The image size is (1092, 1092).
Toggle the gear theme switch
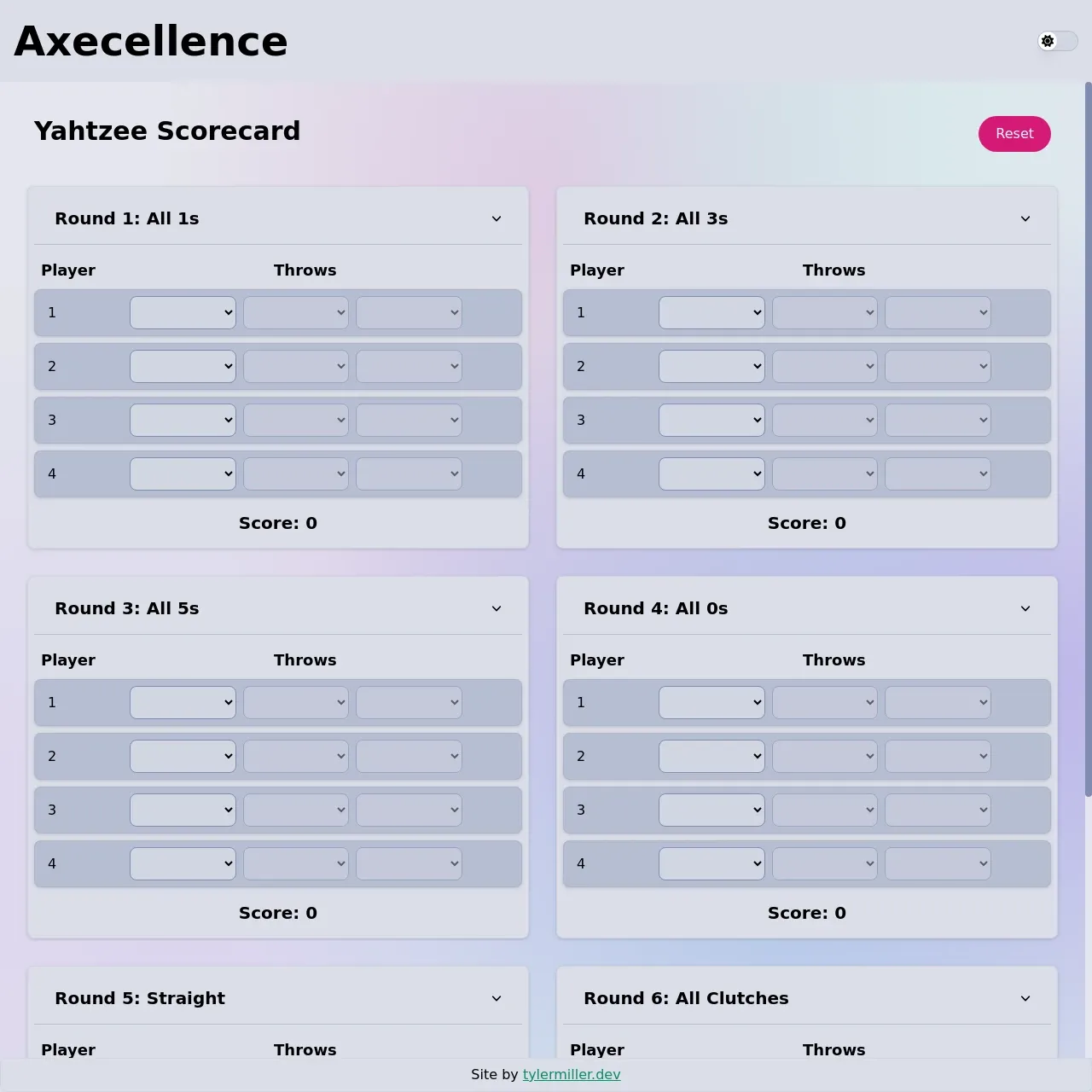pos(1058,41)
